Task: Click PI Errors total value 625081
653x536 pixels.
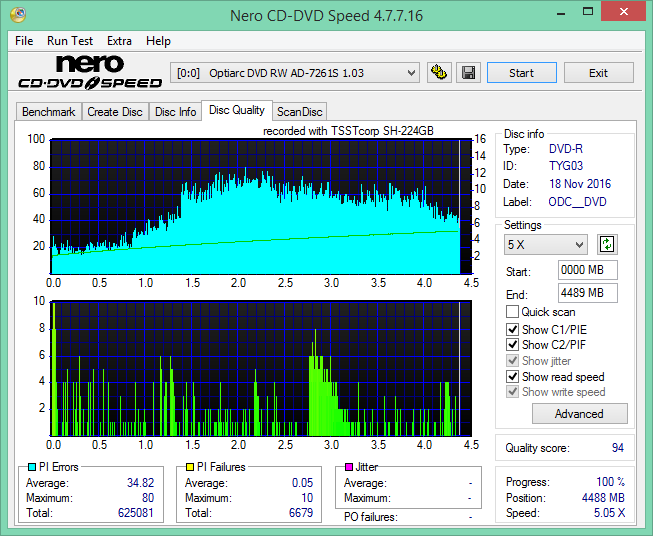Action: point(136,513)
